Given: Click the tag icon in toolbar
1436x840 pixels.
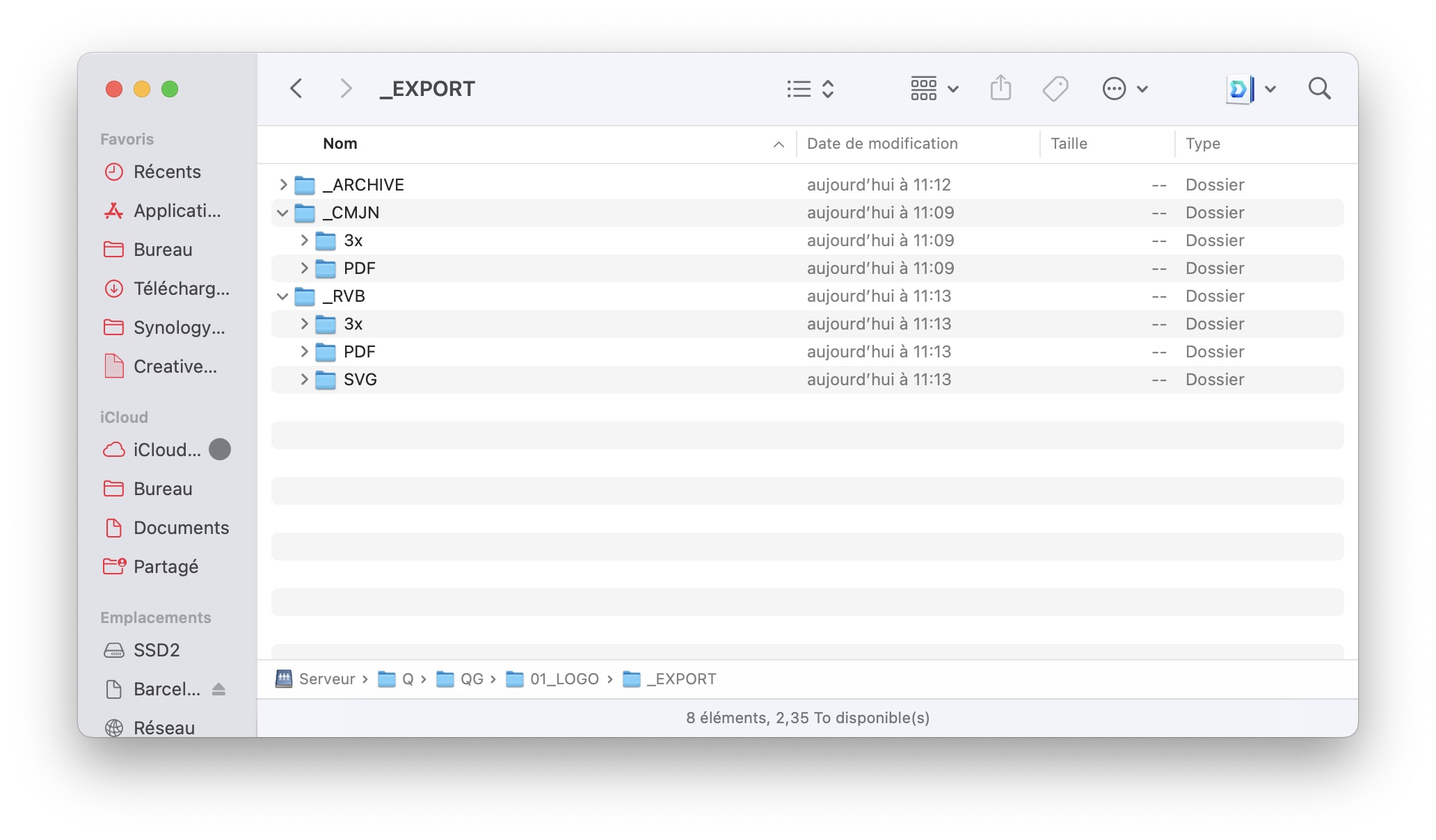Looking at the screenshot, I should coord(1055,88).
